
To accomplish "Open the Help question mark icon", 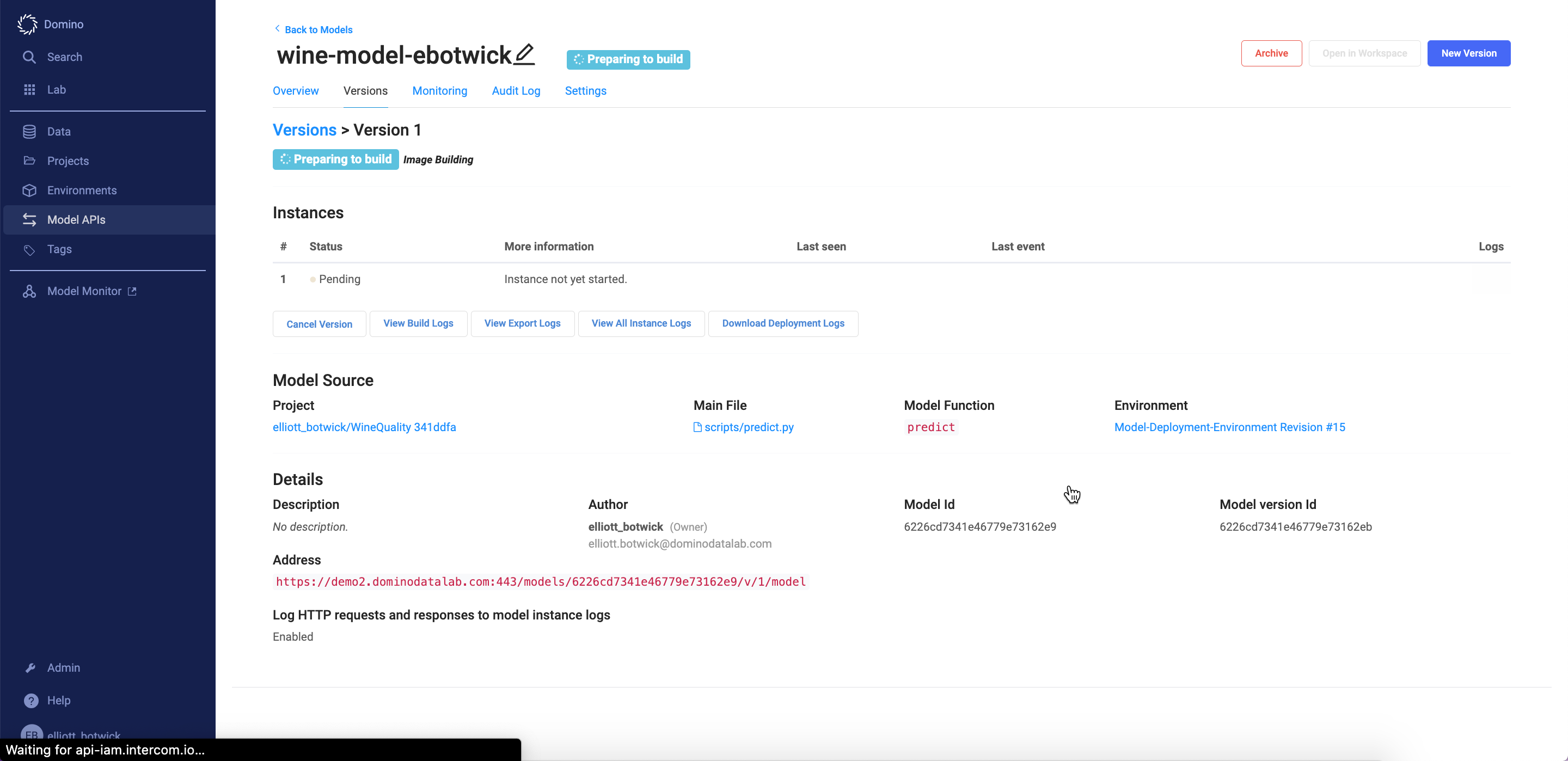I will coord(31,700).
